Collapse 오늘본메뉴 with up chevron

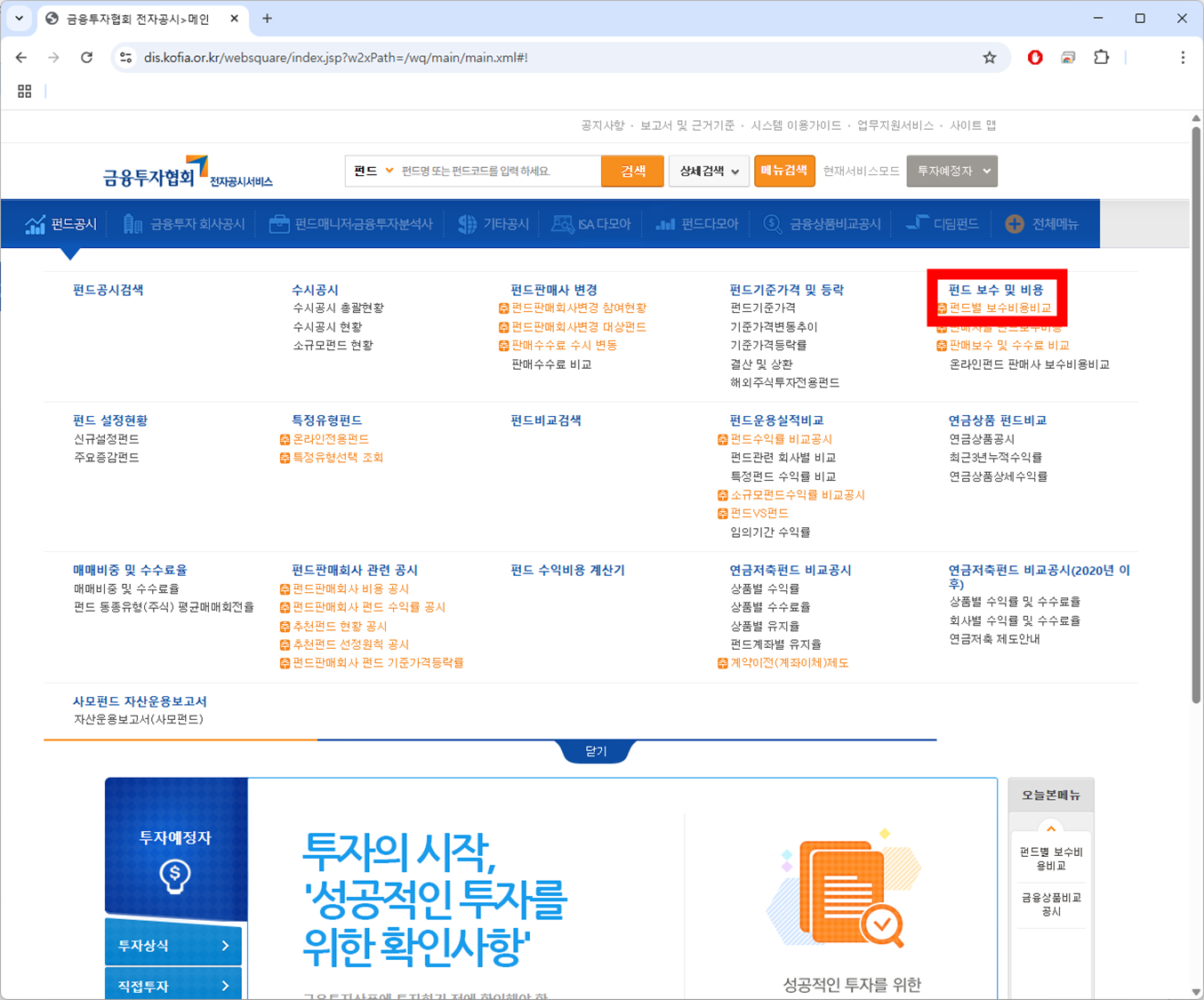[x=1051, y=828]
